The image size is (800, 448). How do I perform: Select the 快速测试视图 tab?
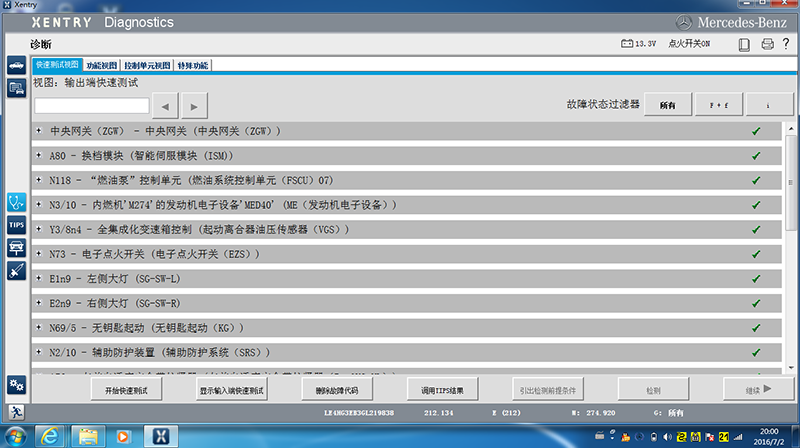pyautogui.click(x=57, y=65)
